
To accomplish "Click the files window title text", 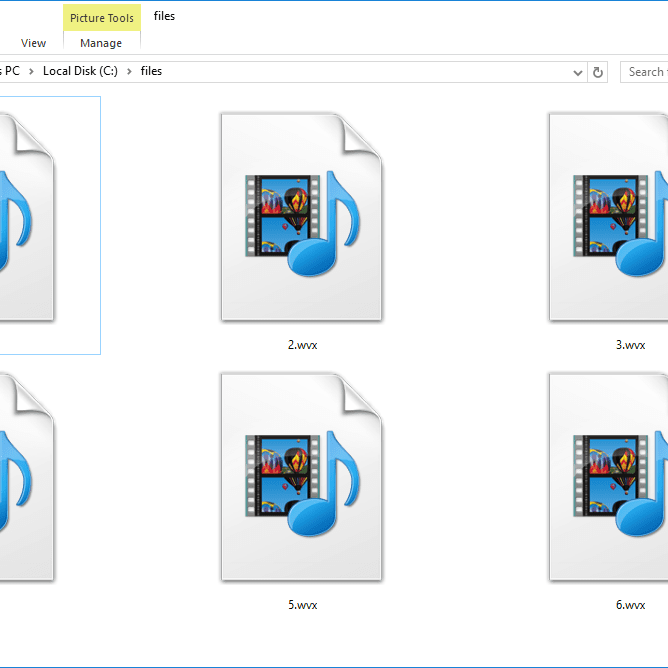I will coord(164,16).
